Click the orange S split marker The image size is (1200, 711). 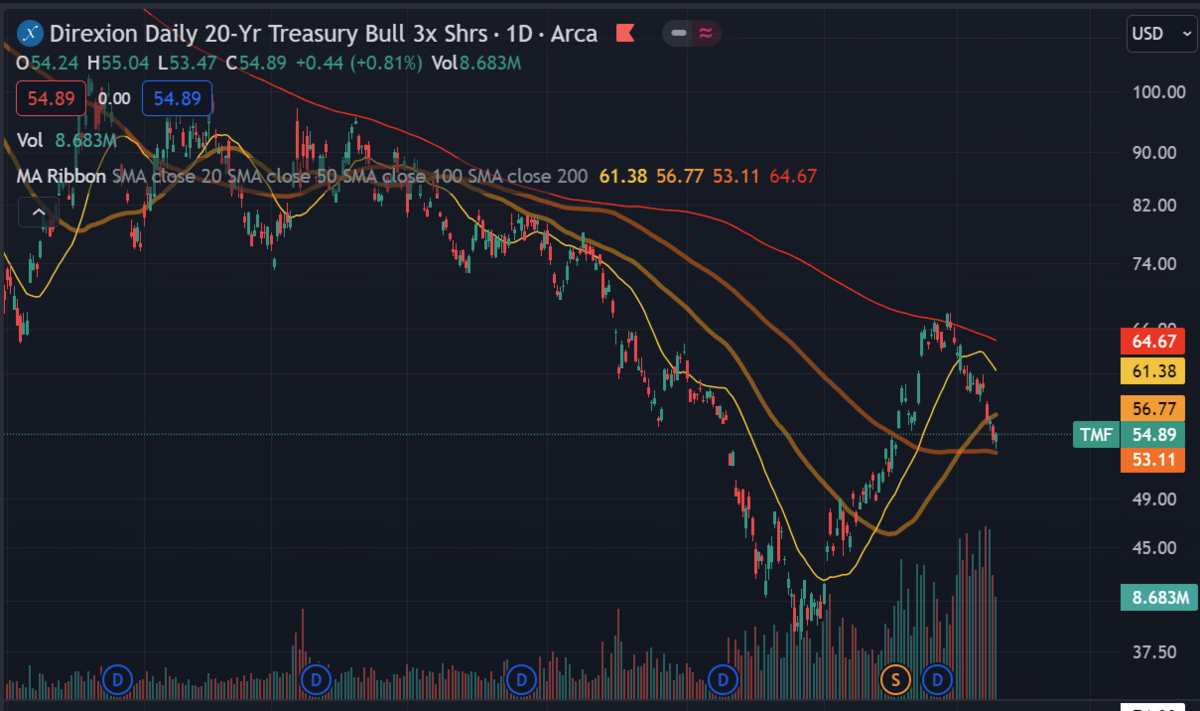[895, 680]
